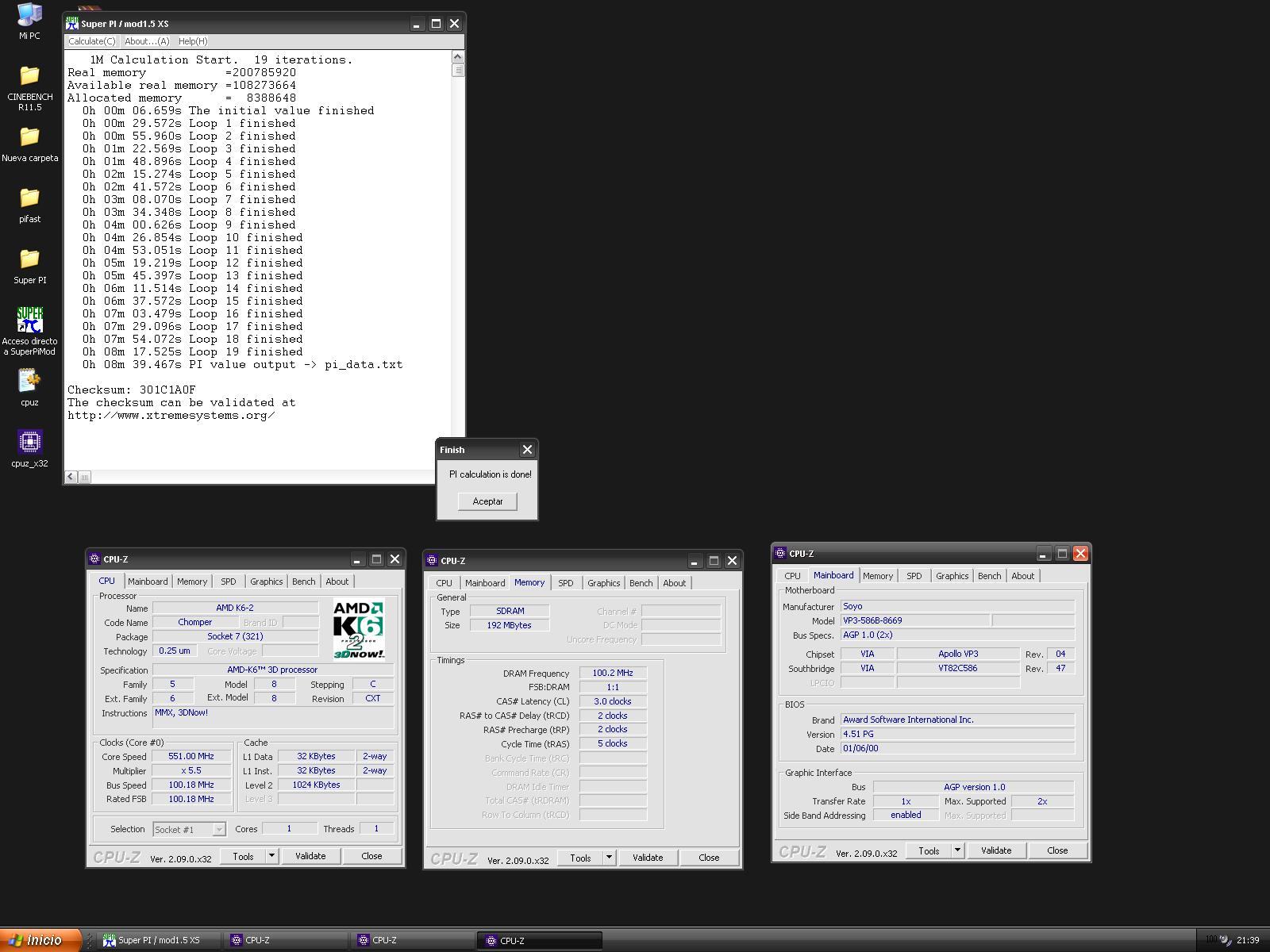Open SPD tab in Memory window
This screenshot has height=952, width=1270.
pos(566,583)
